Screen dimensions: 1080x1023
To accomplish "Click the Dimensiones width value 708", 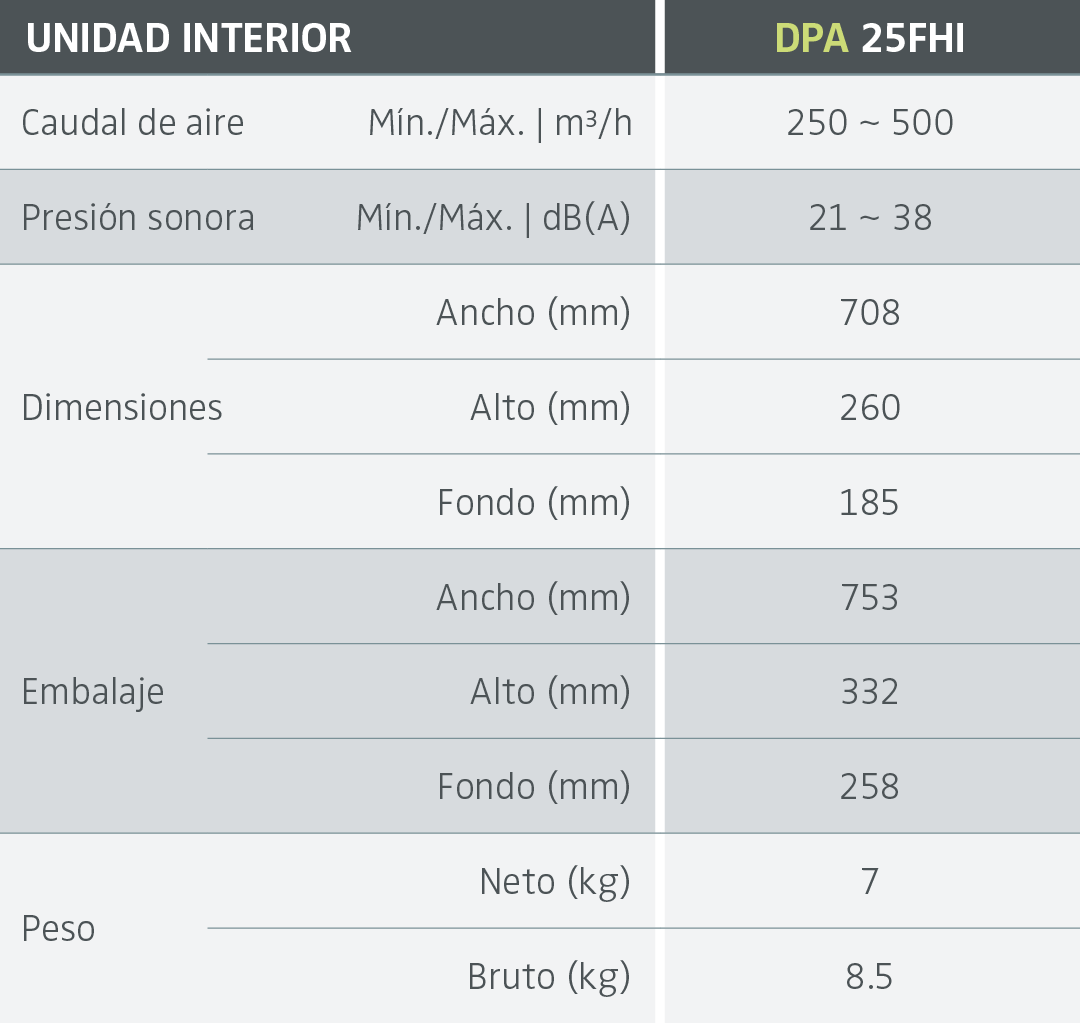I will point(870,313).
